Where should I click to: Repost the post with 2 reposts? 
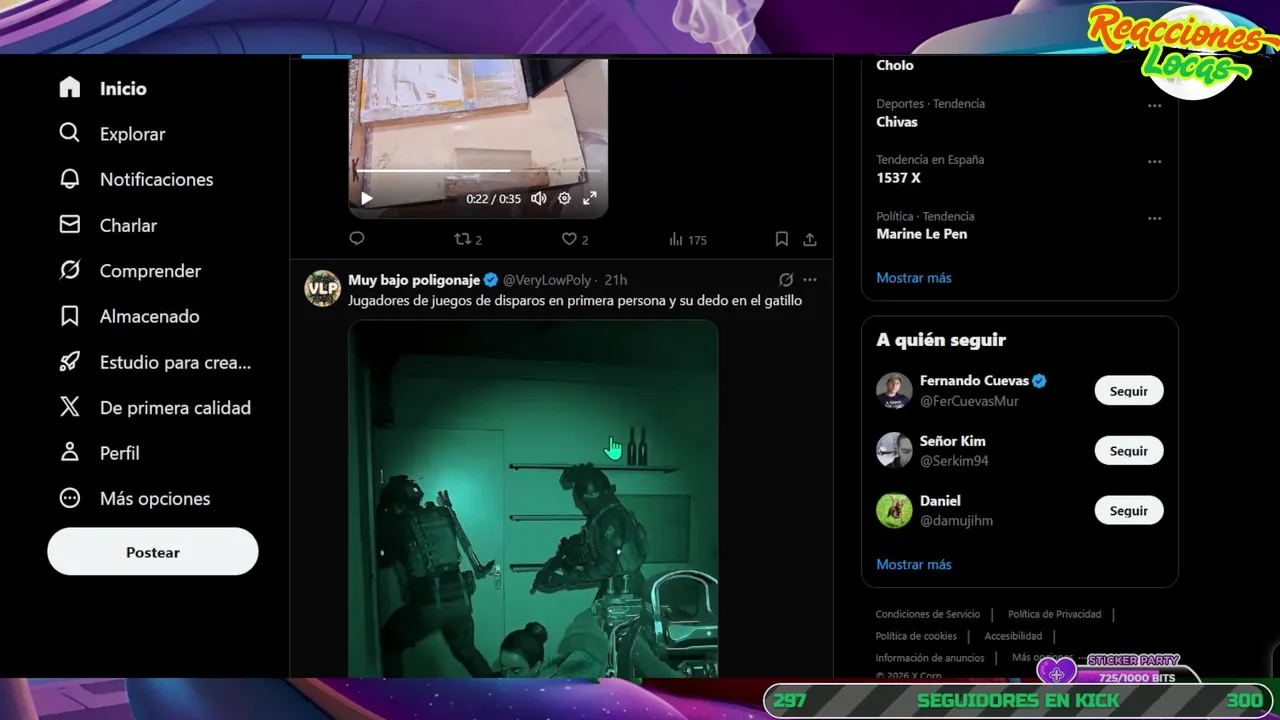(468, 239)
